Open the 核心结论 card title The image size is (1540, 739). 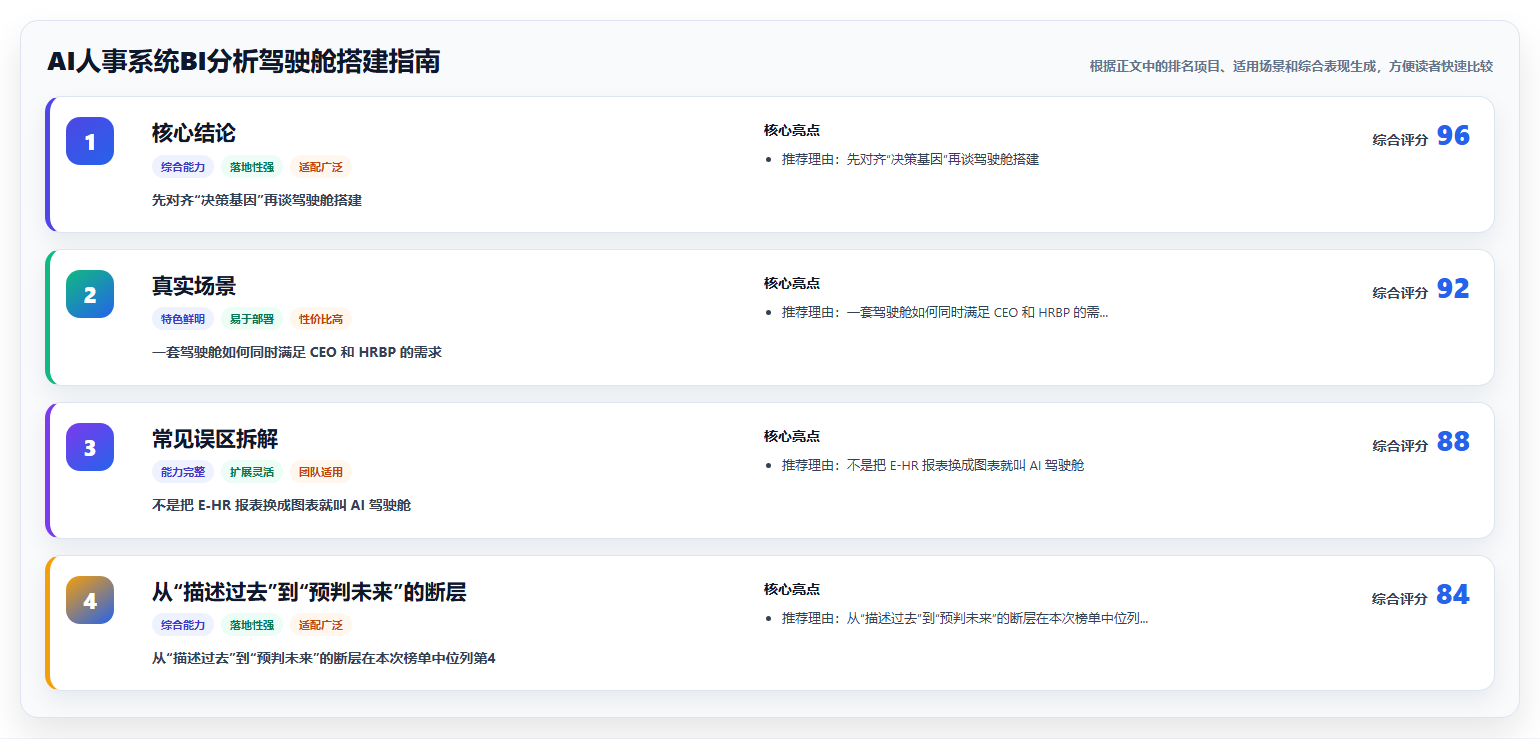[194, 133]
